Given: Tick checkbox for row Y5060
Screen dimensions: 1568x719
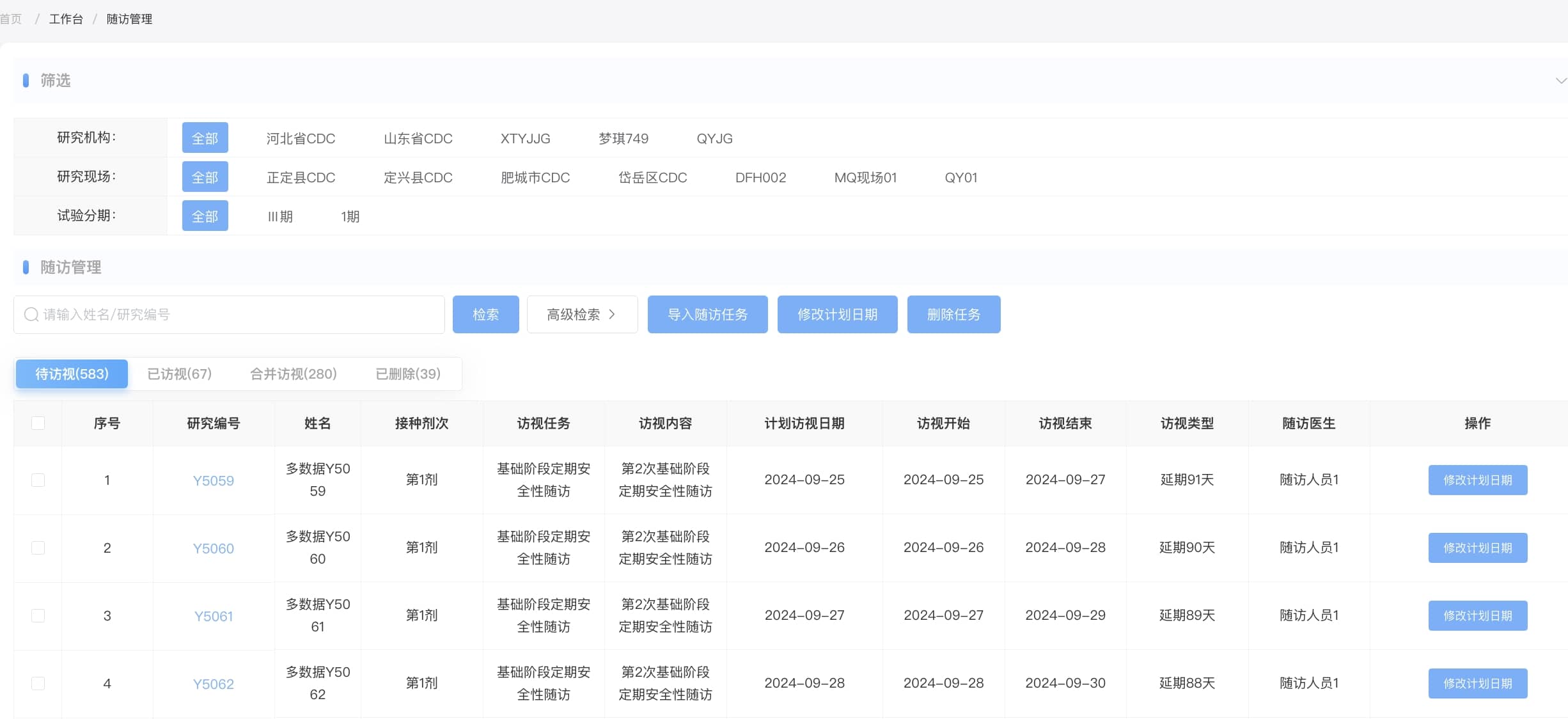Looking at the screenshot, I should (x=38, y=548).
